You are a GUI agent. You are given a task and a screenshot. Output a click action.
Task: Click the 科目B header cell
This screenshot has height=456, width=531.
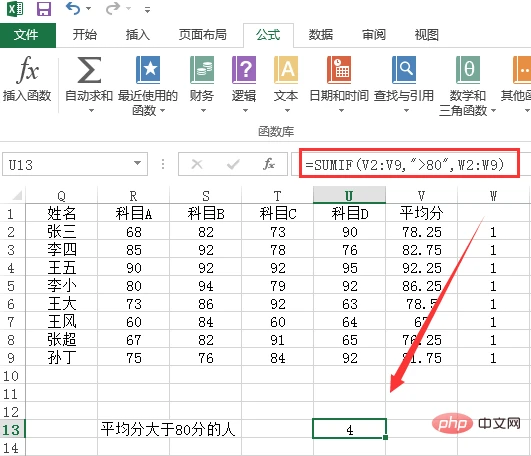click(x=206, y=213)
